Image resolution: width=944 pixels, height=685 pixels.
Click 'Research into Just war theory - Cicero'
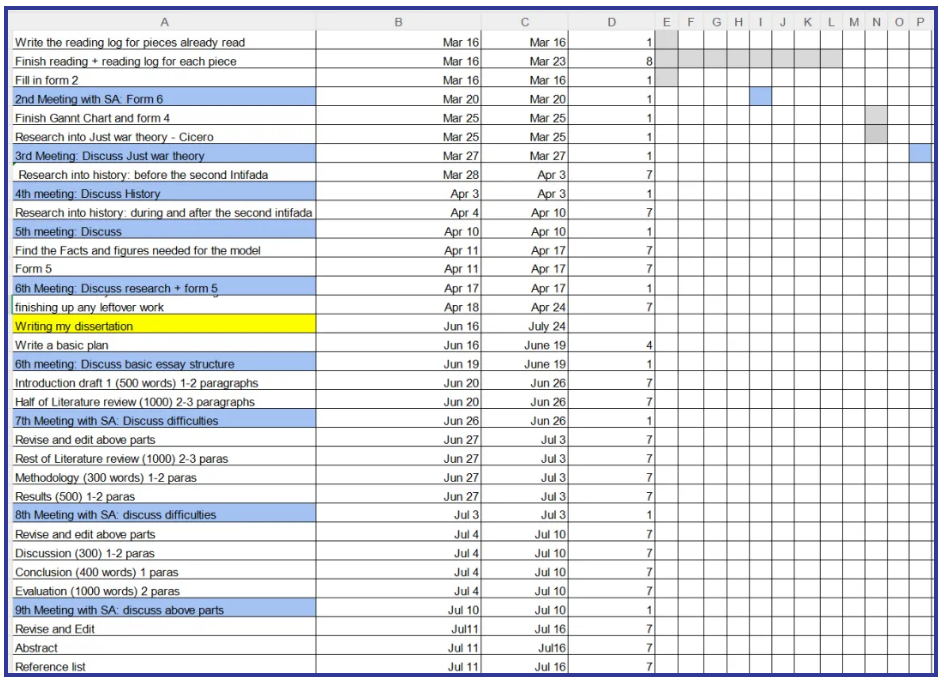click(x=164, y=137)
